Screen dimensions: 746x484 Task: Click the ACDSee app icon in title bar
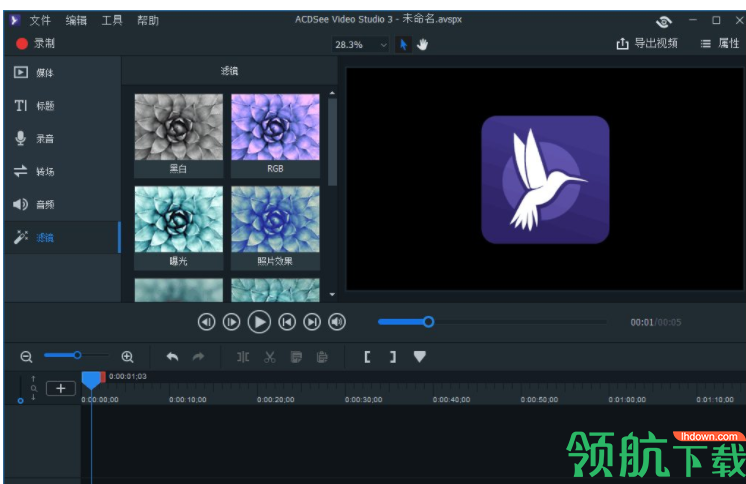15,20
